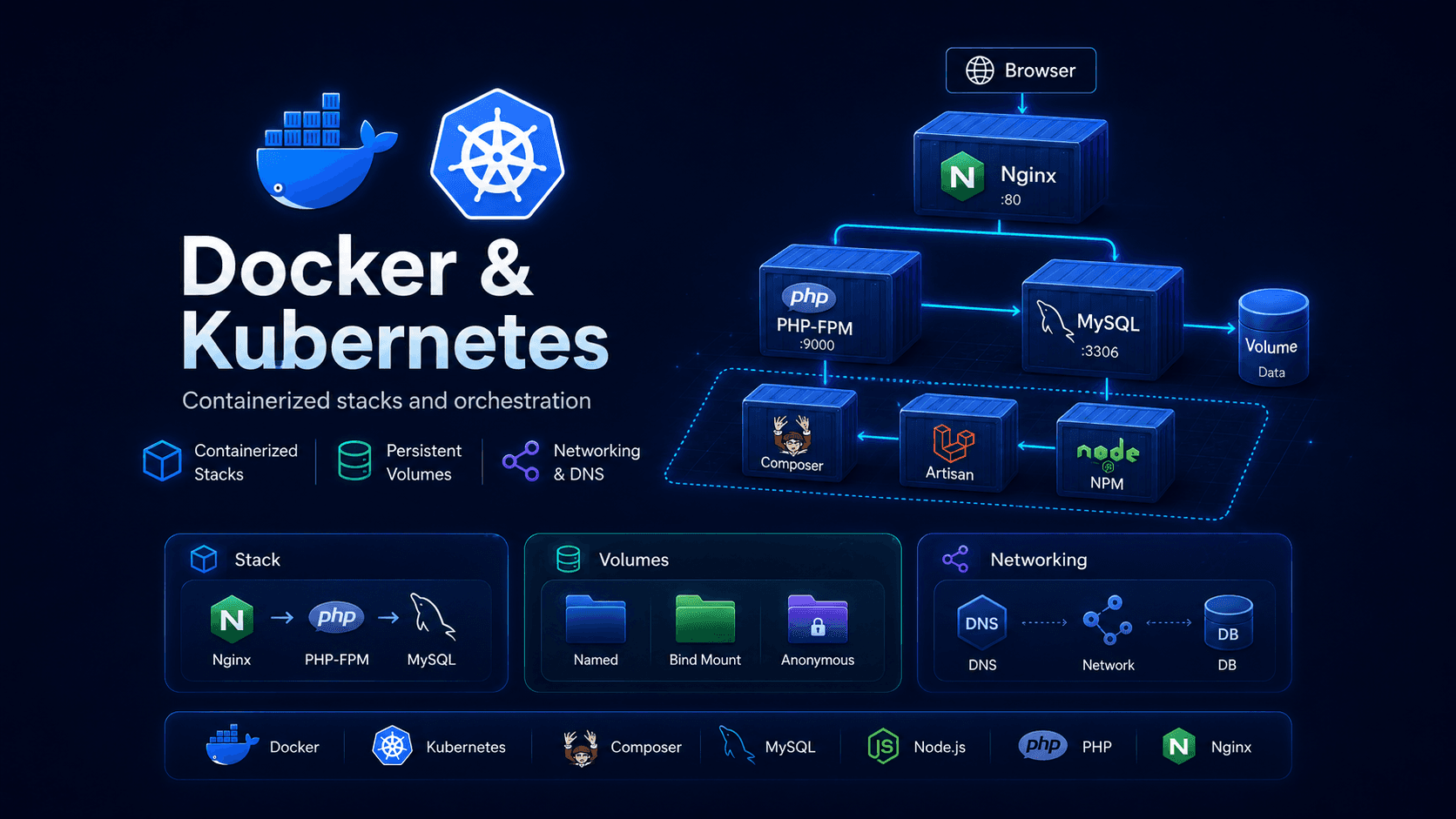Click the ':9000' port text under PHP-FPM
This screenshot has width=1456, height=819.
point(817,345)
